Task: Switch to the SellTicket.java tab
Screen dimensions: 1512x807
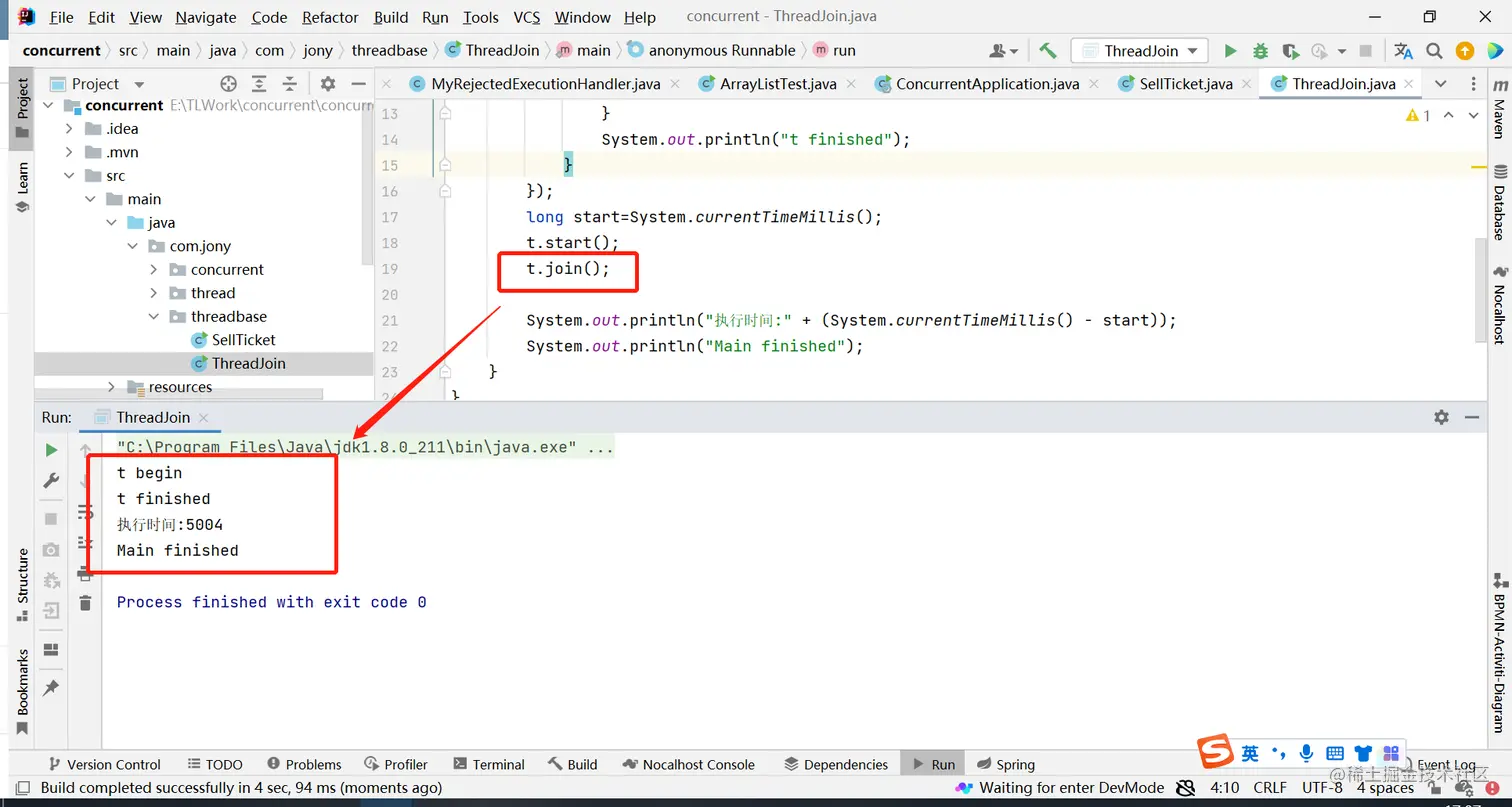Action: (1186, 84)
